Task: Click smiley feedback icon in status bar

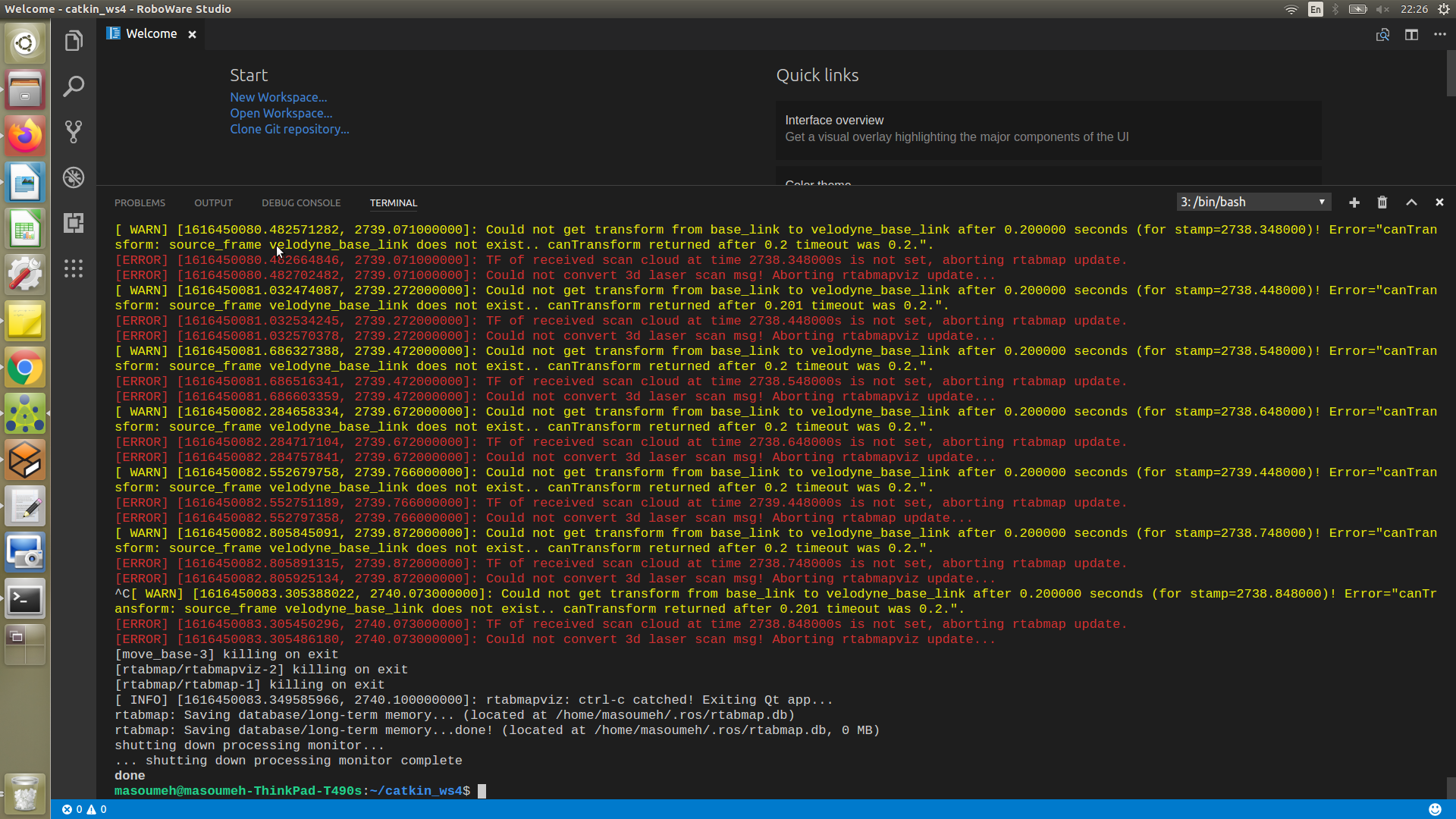Action: click(1435, 809)
